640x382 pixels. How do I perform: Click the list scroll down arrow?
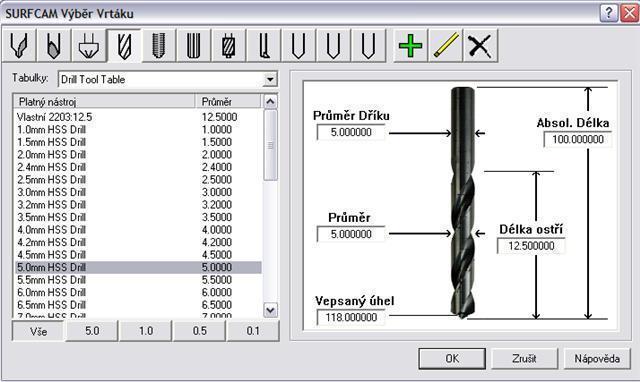[x=270, y=311]
